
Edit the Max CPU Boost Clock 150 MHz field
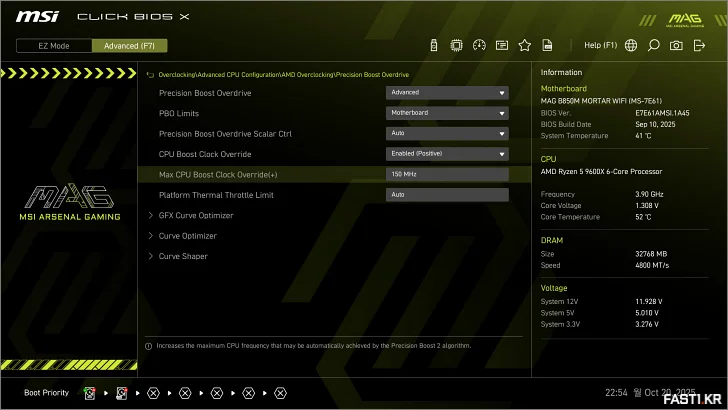[x=447, y=175]
